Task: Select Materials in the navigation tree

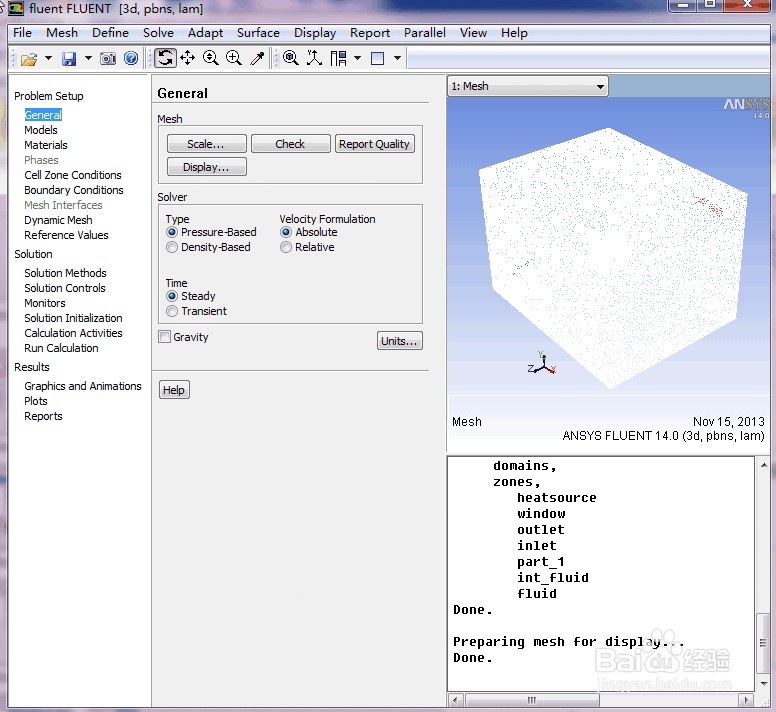Action: click(x=46, y=145)
